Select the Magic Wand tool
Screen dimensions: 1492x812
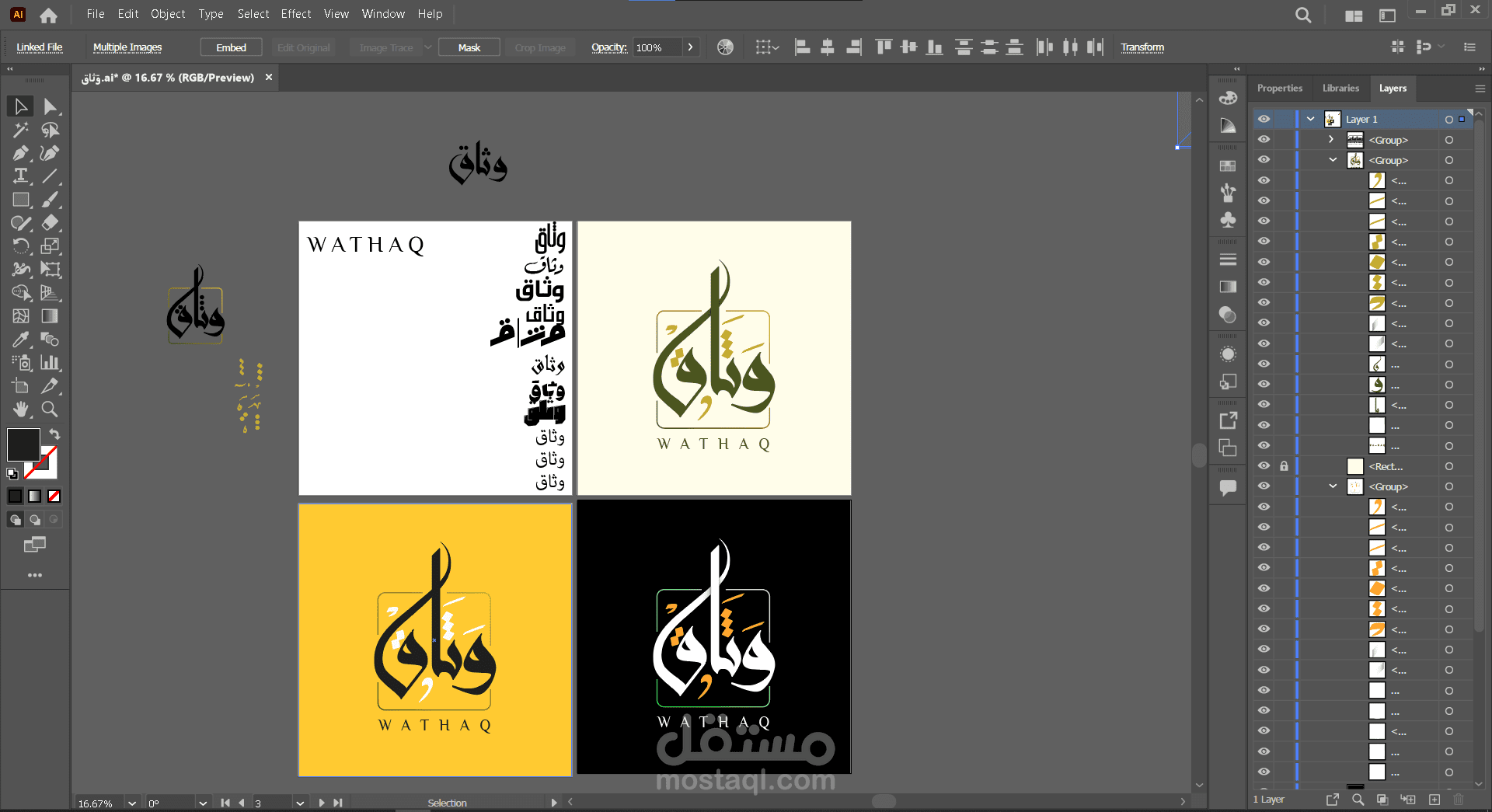[x=20, y=130]
